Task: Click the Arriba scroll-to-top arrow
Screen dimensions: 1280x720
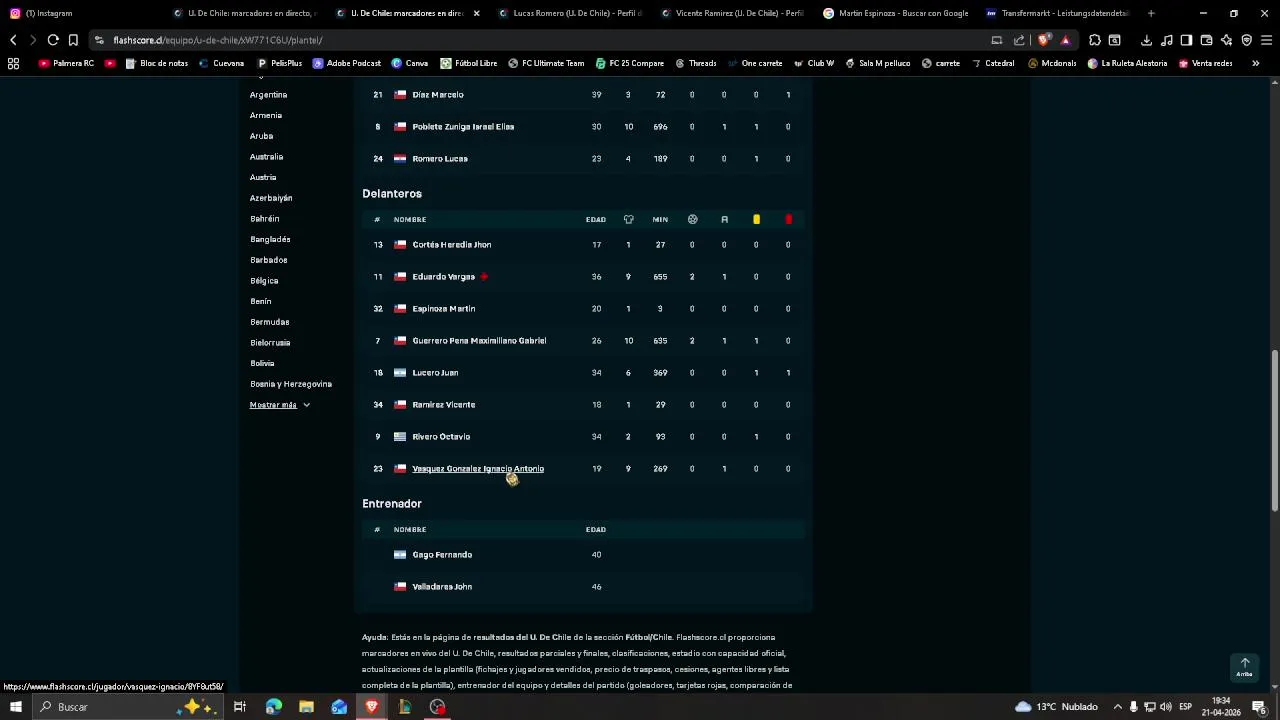Action: 1244,667
